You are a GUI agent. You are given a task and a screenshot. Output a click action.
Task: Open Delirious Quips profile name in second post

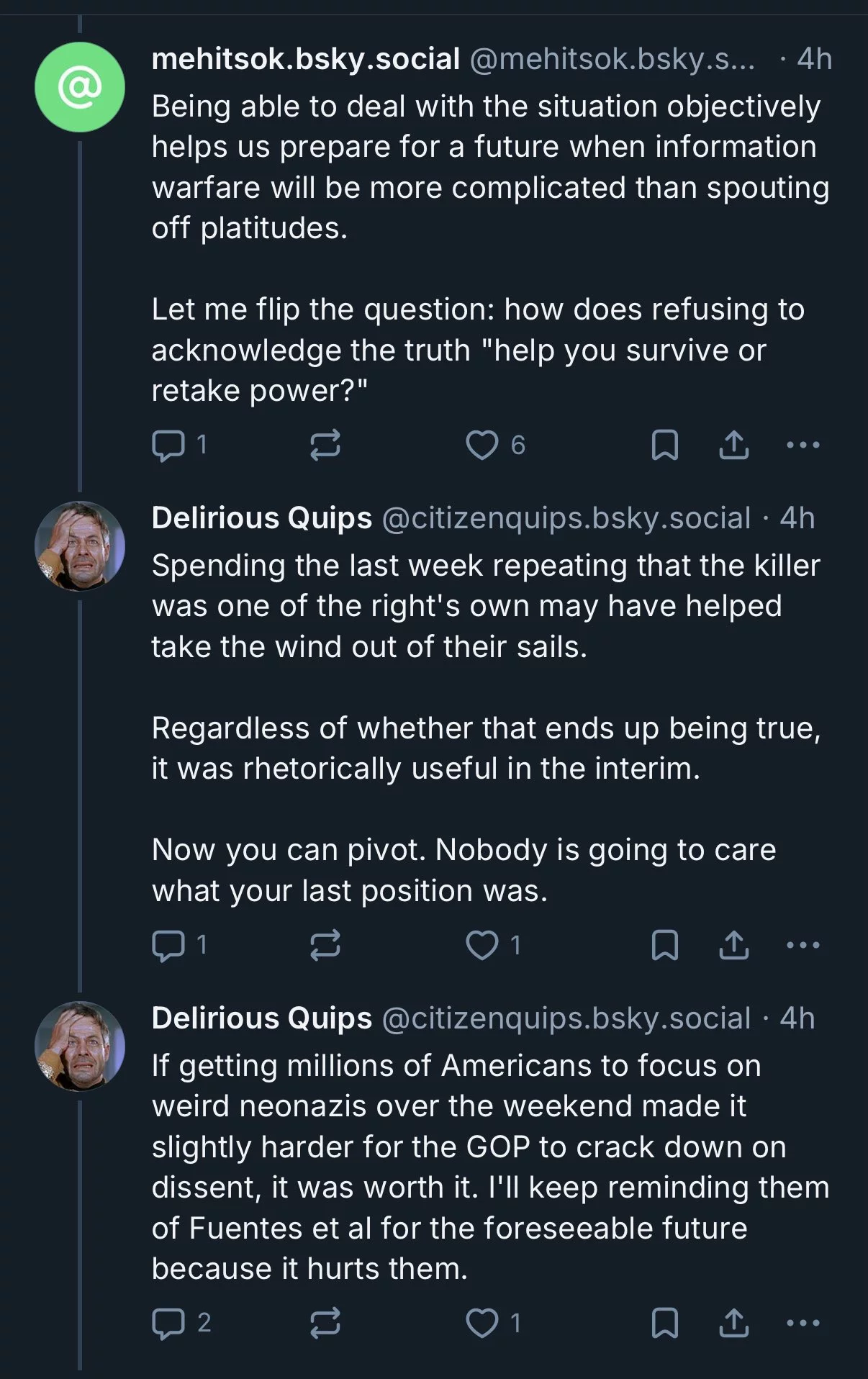pyautogui.click(x=262, y=517)
